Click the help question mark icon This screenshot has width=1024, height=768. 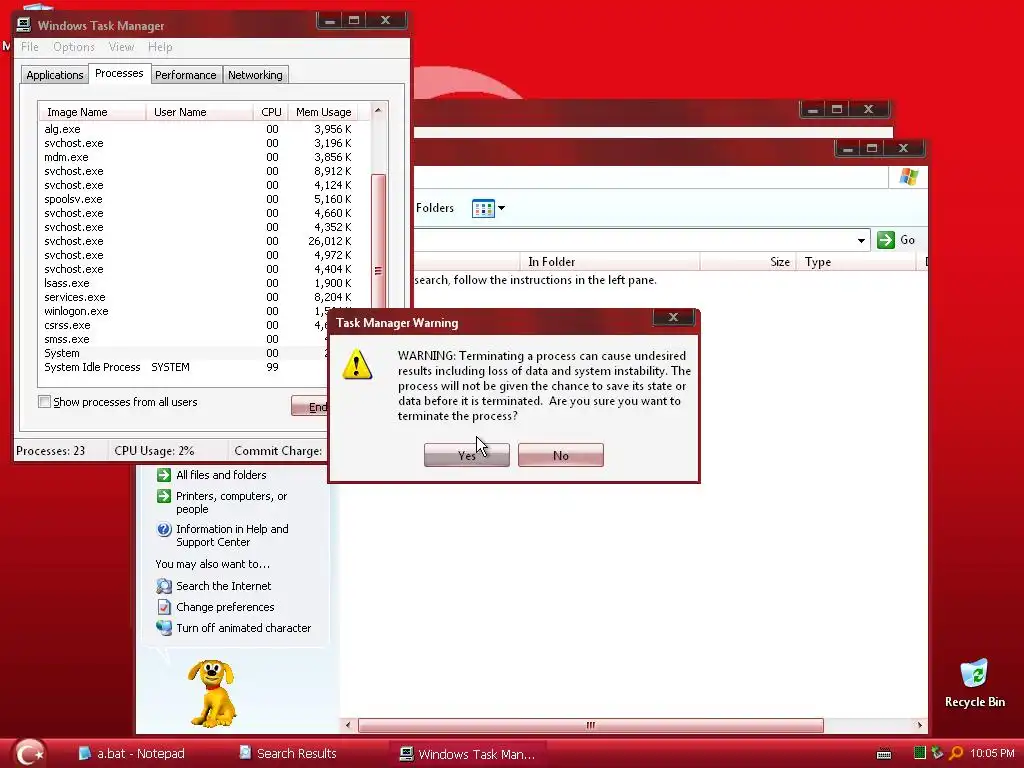(163, 529)
